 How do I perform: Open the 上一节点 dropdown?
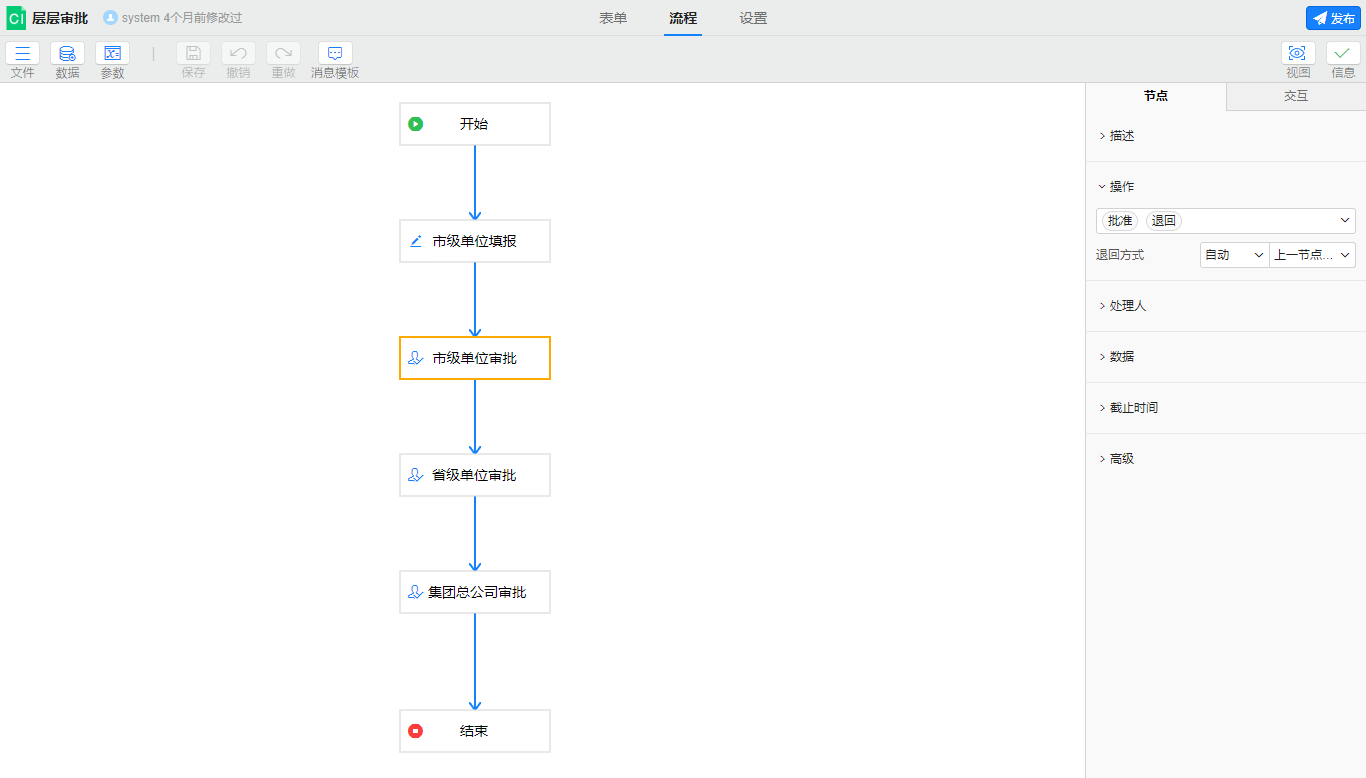1312,255
